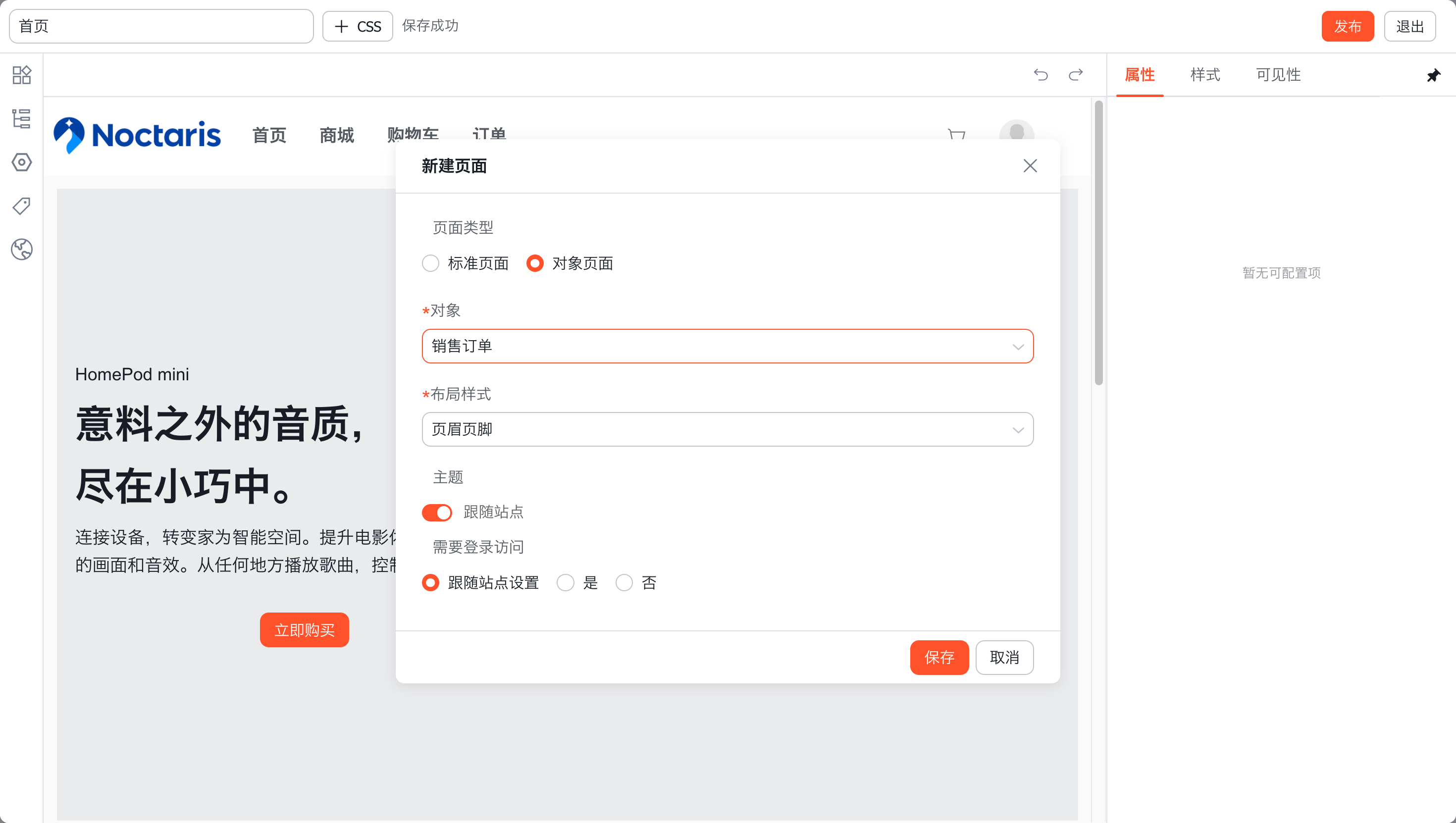Switch to the 可见性 tab
The width and height of the screenshot is (1456, 823).
[x=1279, y=75]
